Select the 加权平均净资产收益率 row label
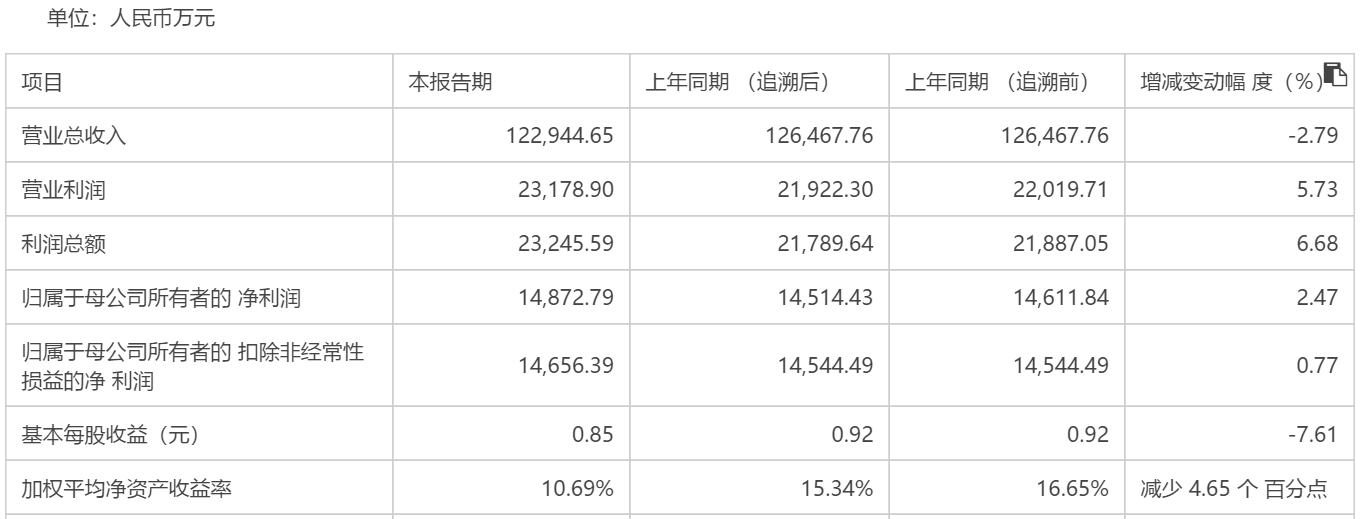1362x519 pixels. pyautogui.click(x=118, y=488)
